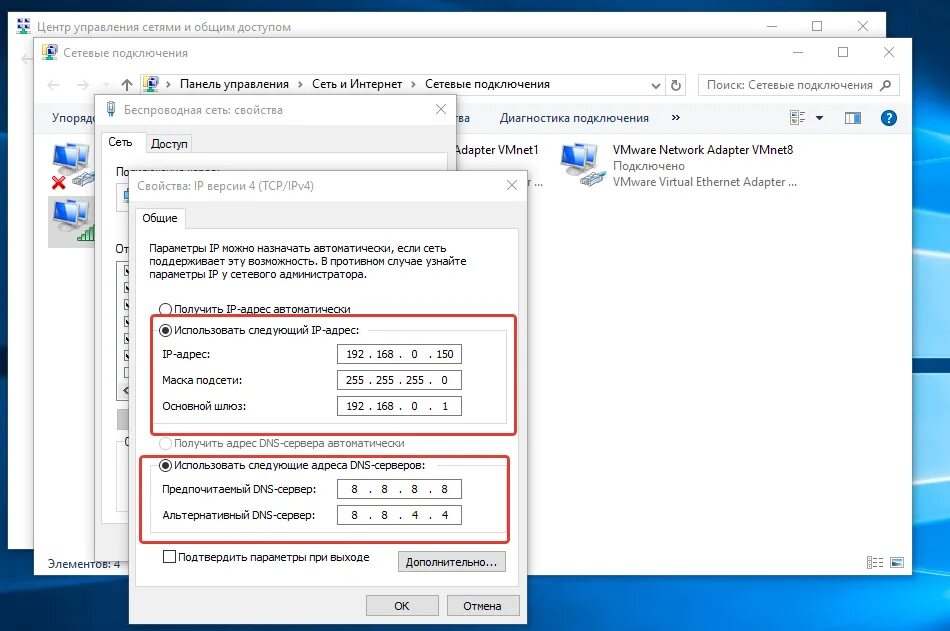Minimize the Сетевые подключения window

coord(798,53)
